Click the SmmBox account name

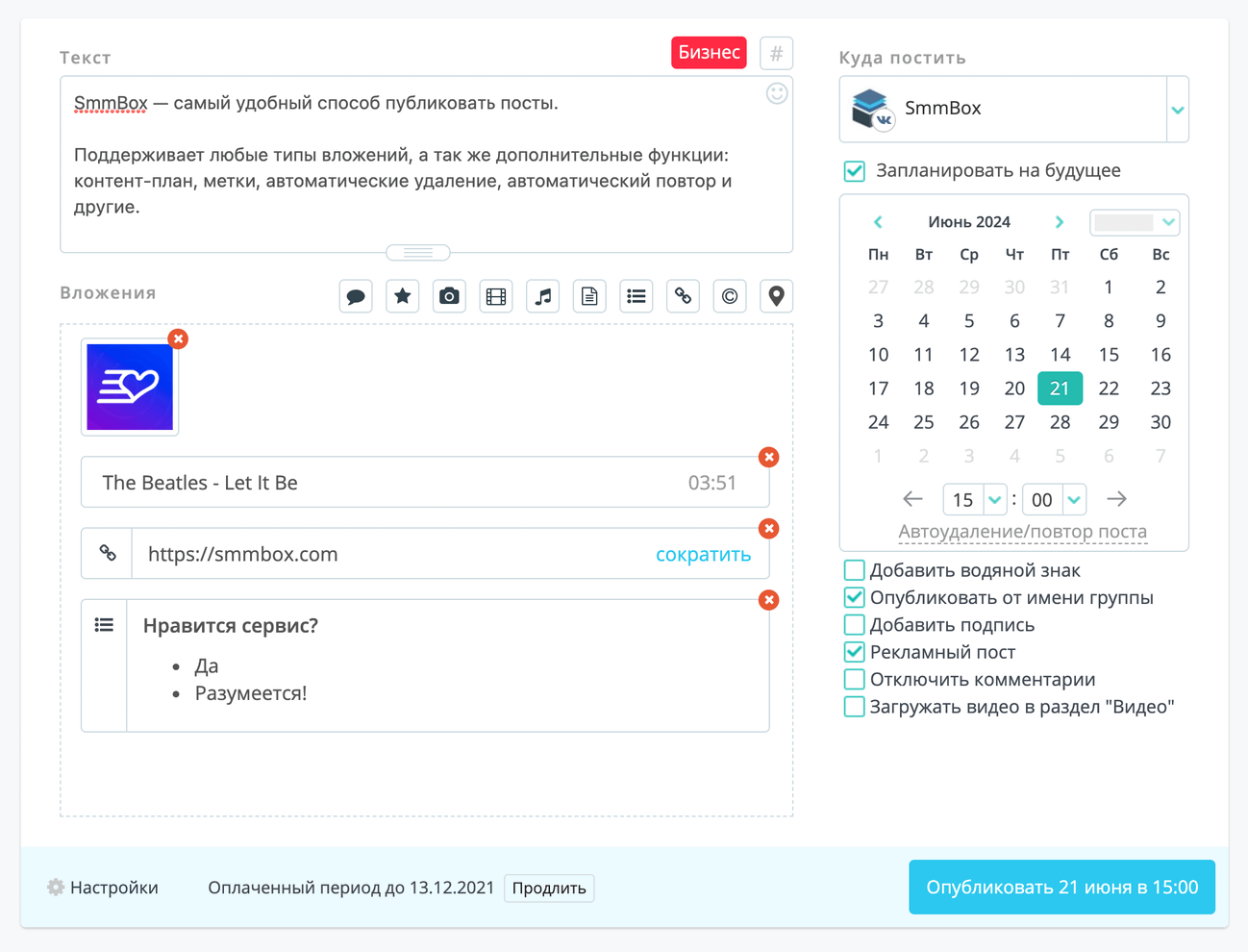943,109
